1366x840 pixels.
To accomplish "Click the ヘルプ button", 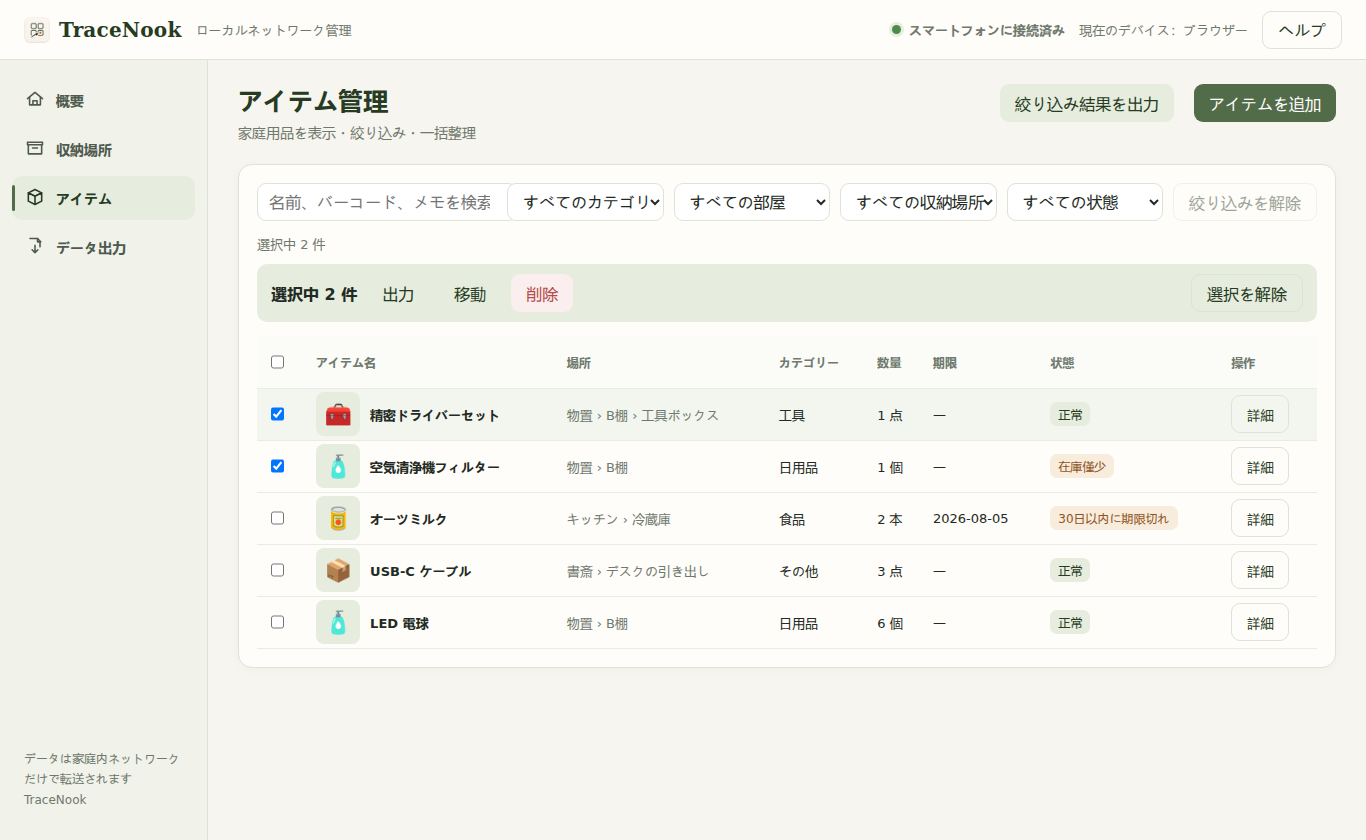I will coord(1302,30).
